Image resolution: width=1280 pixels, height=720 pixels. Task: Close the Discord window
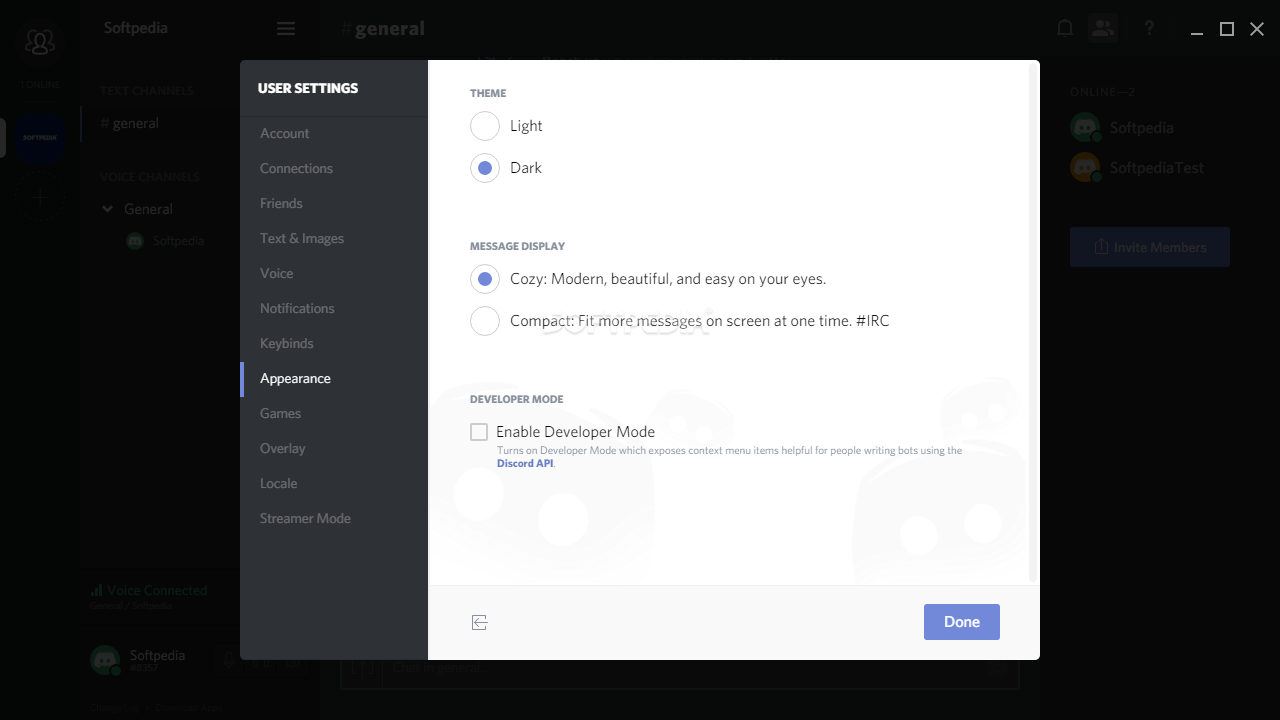1257,29
